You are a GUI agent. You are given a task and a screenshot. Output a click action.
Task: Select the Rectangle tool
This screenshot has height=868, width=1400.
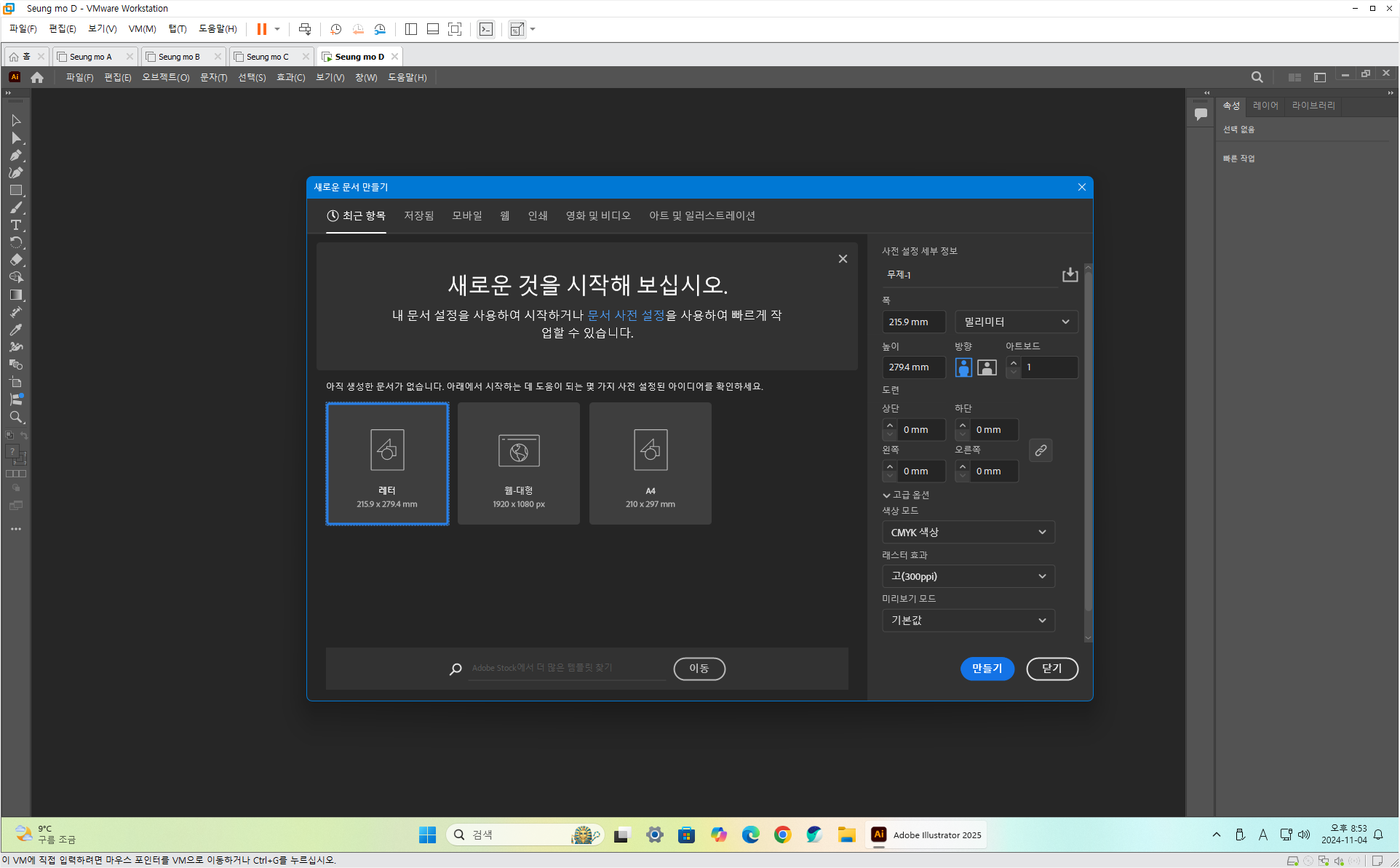coord(15,190)
